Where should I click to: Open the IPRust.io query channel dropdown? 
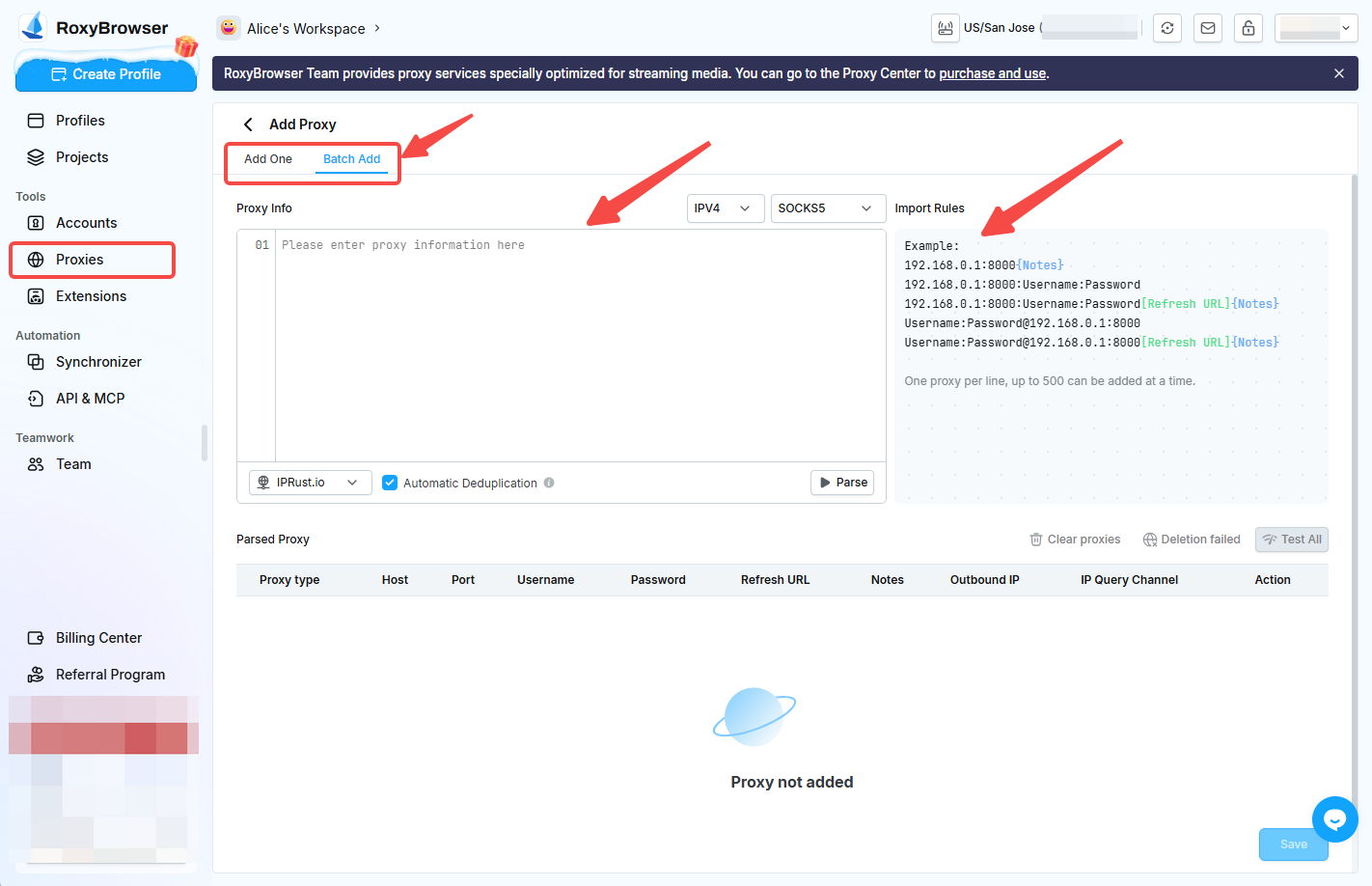(x=310, y=483)
